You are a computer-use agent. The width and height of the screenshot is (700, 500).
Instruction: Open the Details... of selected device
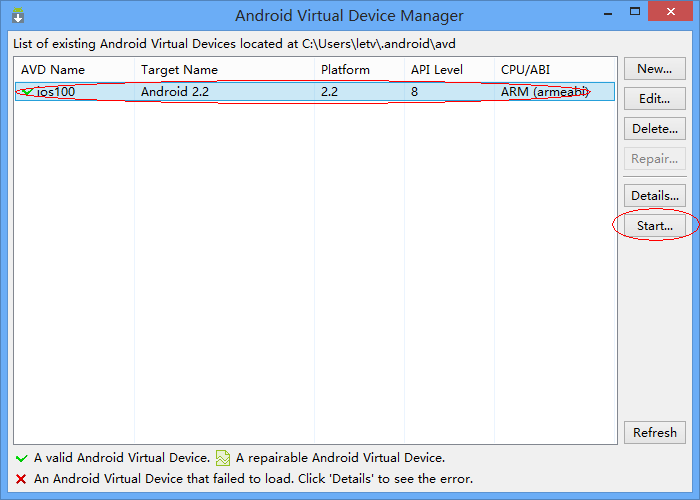[654, 196]
